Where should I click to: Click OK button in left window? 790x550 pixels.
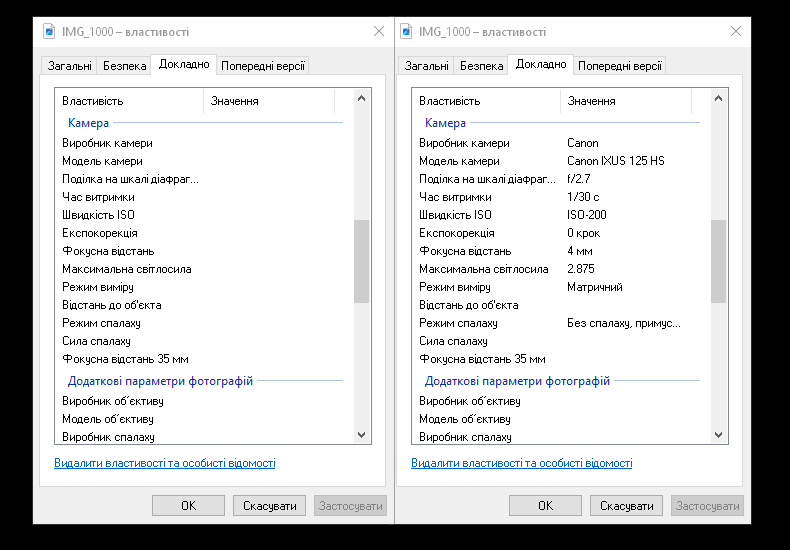[188, 506]
